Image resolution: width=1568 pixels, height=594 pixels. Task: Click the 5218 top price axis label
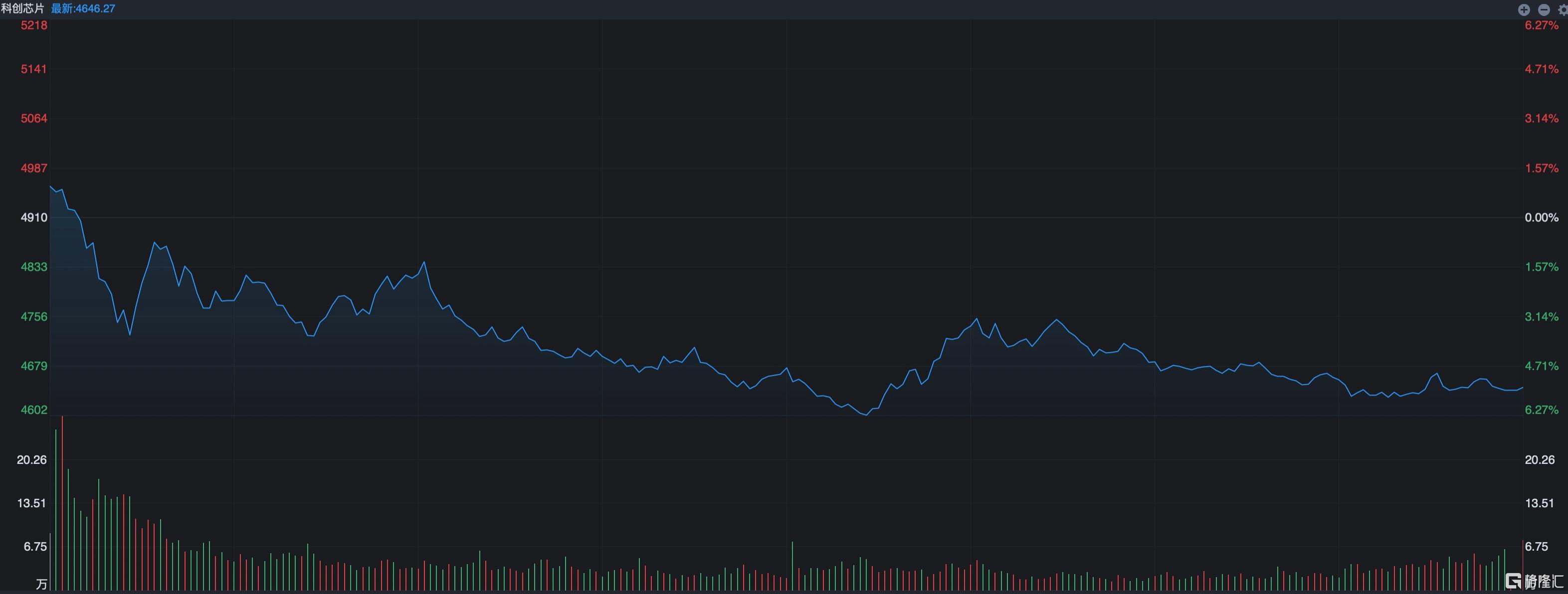click(x=34, y=25)
